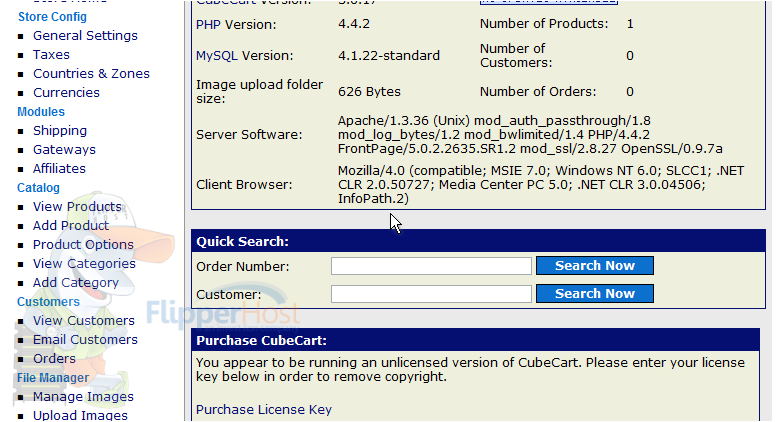Select the Server Software label
776x422 pixels.
coord(249,135)
